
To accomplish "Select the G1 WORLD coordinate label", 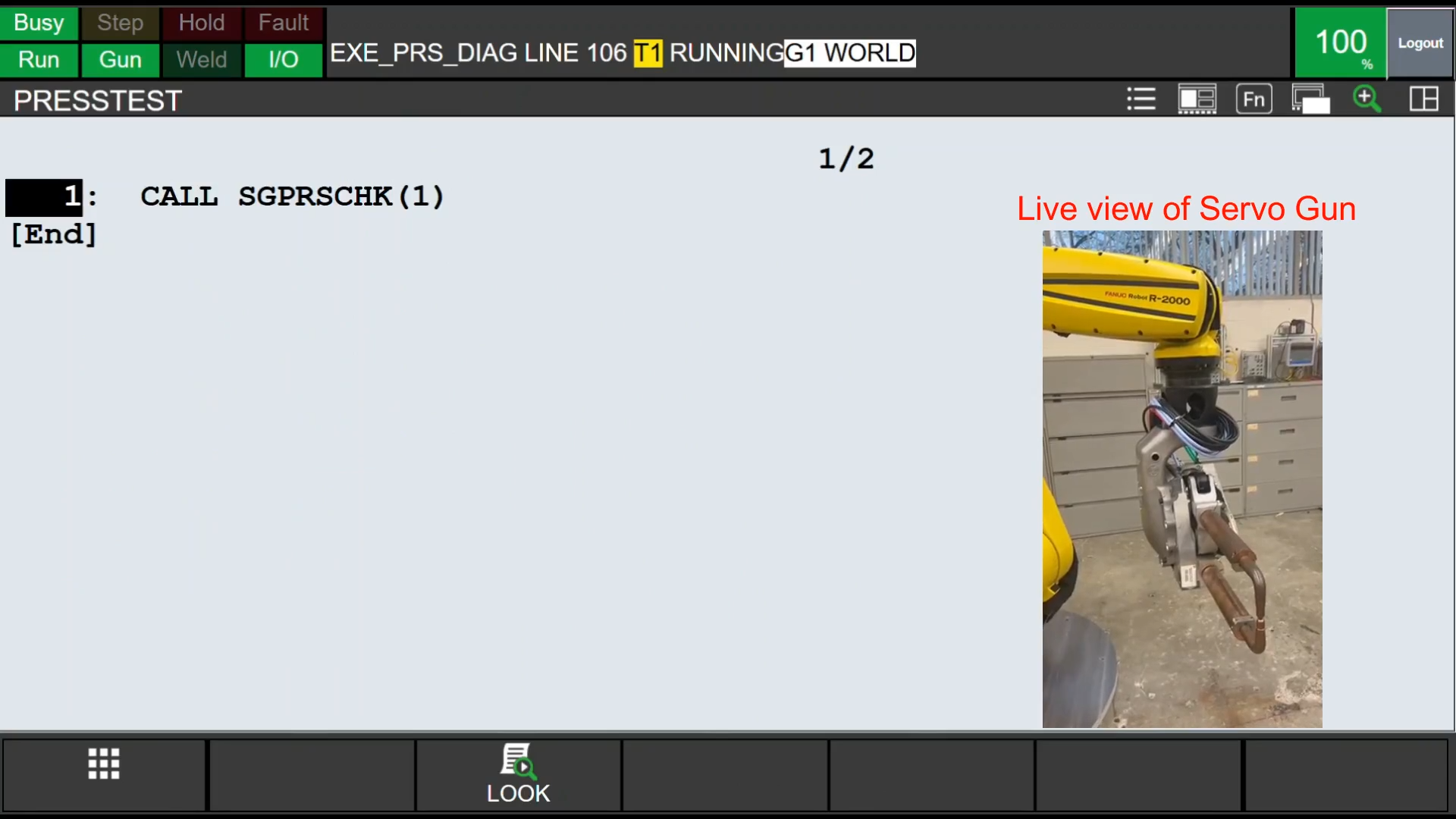I will point(849,53).
